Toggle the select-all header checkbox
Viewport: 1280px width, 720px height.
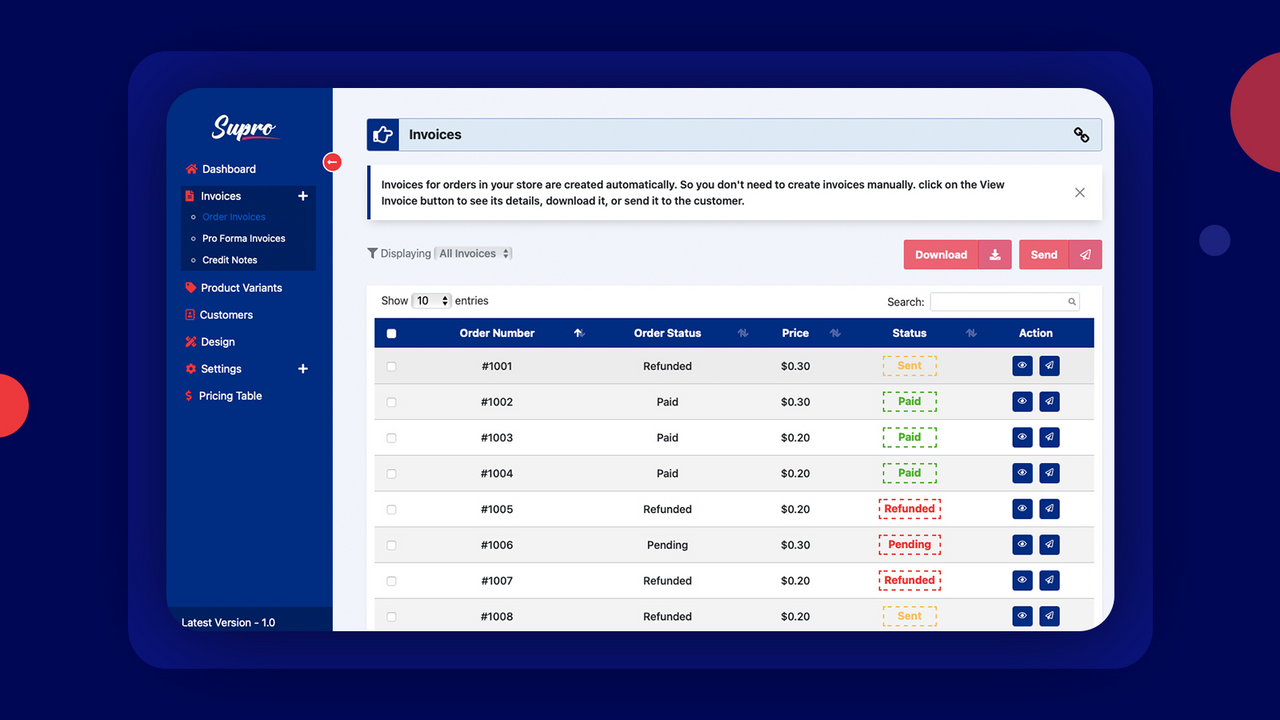pyautogui.click(x=391, y=334)
